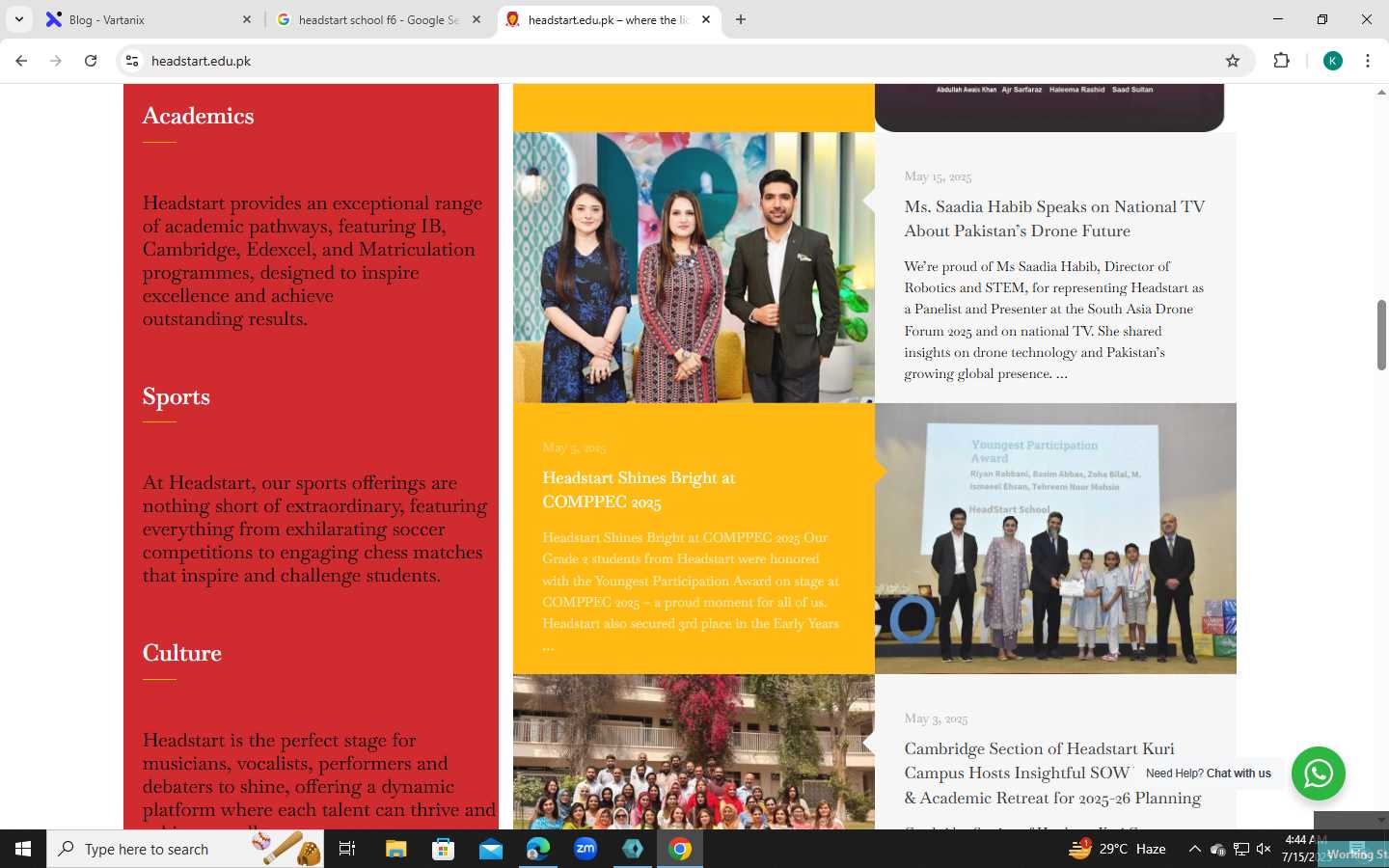Click the Ms Saadia Habib article excerpt text
This screenshot has width=1389, height=868.
(1054, 320)
